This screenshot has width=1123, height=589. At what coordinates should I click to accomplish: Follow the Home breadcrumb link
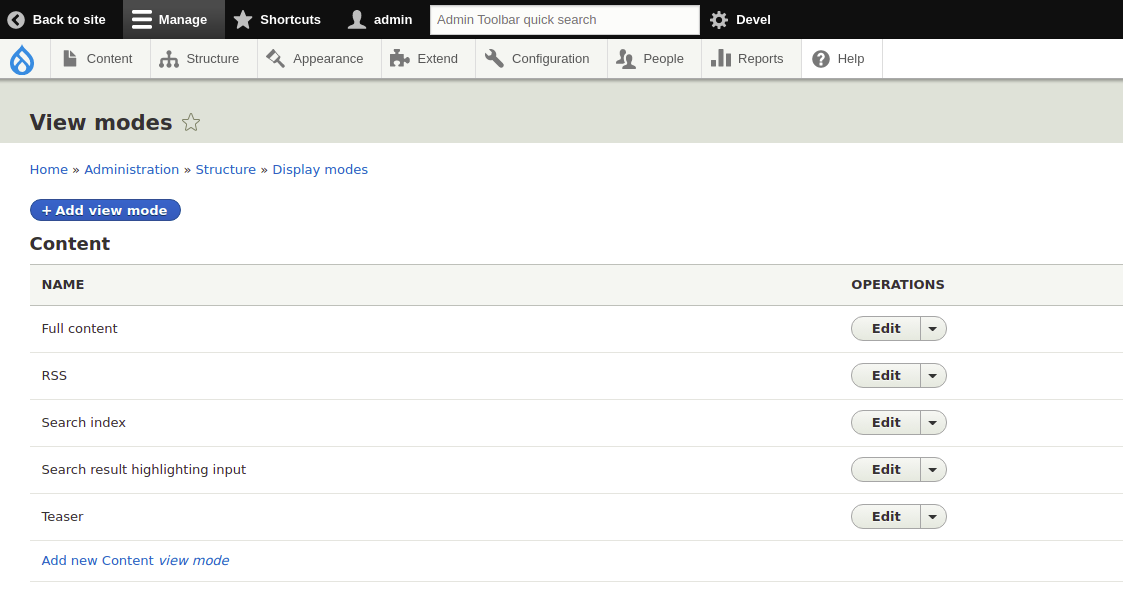pyautogui.click(x=49, y=170)
